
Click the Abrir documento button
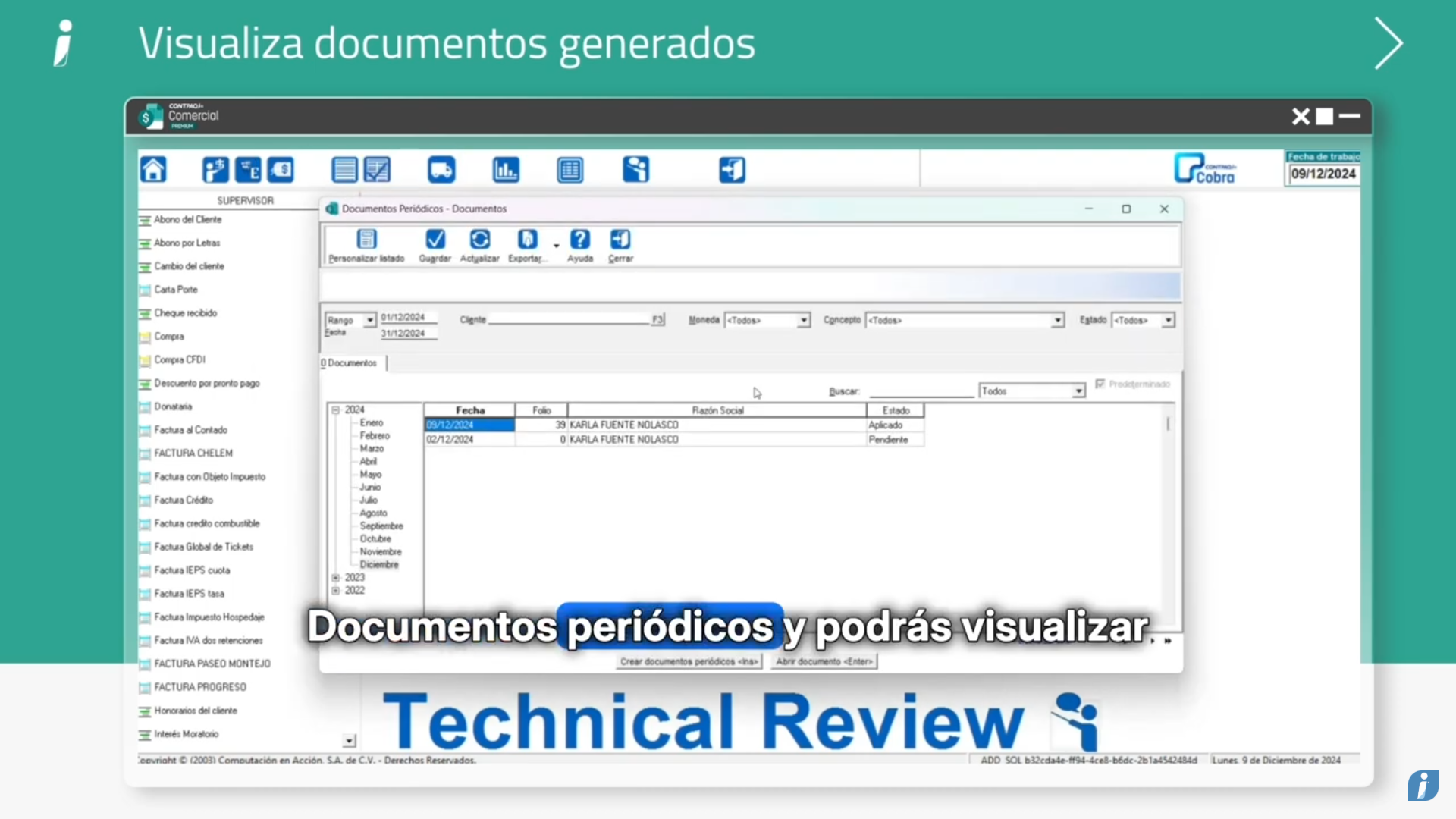coord(823,661)
